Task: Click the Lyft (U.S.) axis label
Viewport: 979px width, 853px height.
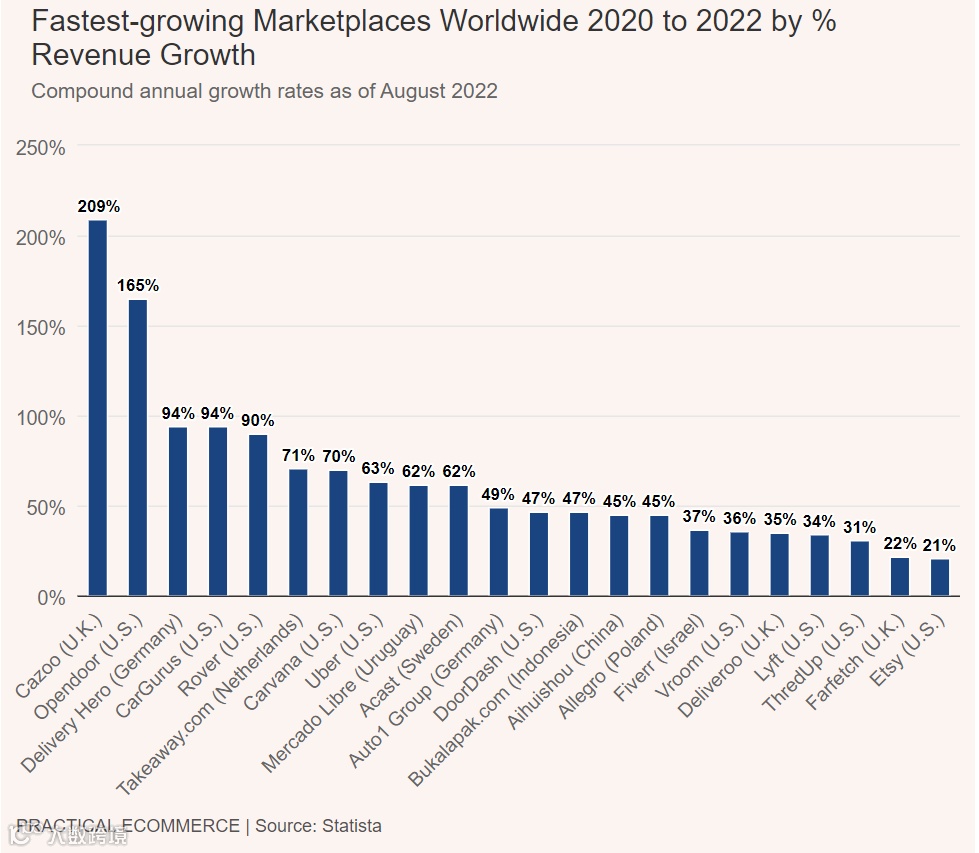Action: [x=789, y=648]
